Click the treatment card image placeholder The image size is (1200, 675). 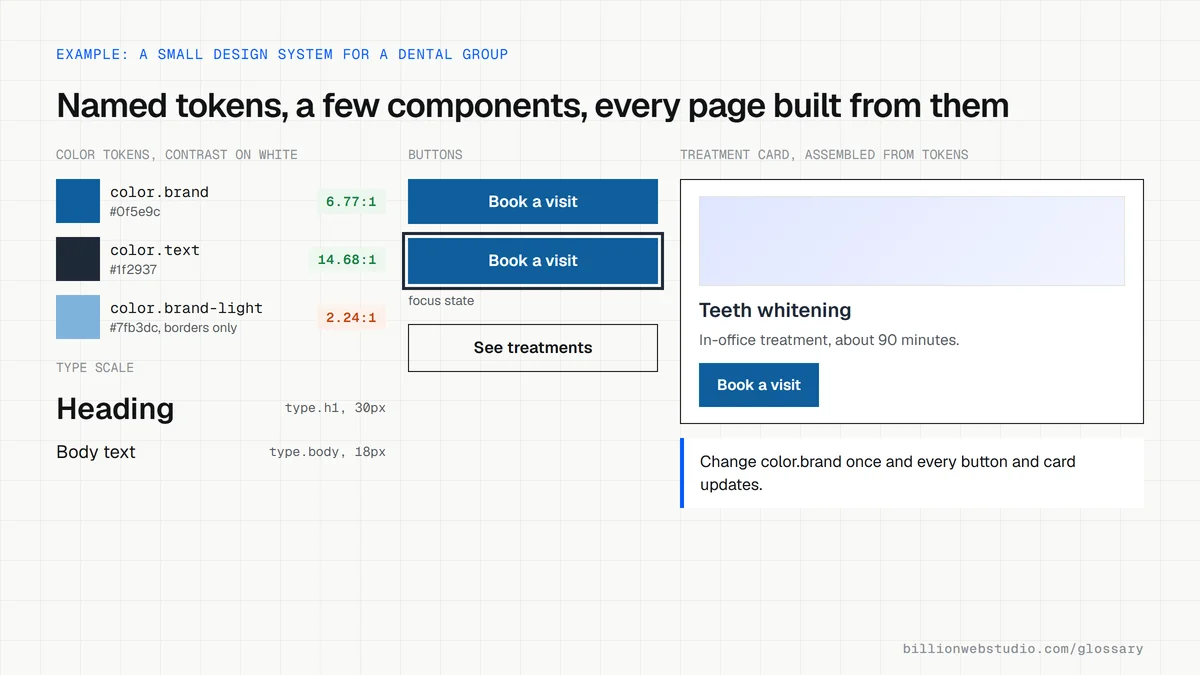click(x=912, y=241)
